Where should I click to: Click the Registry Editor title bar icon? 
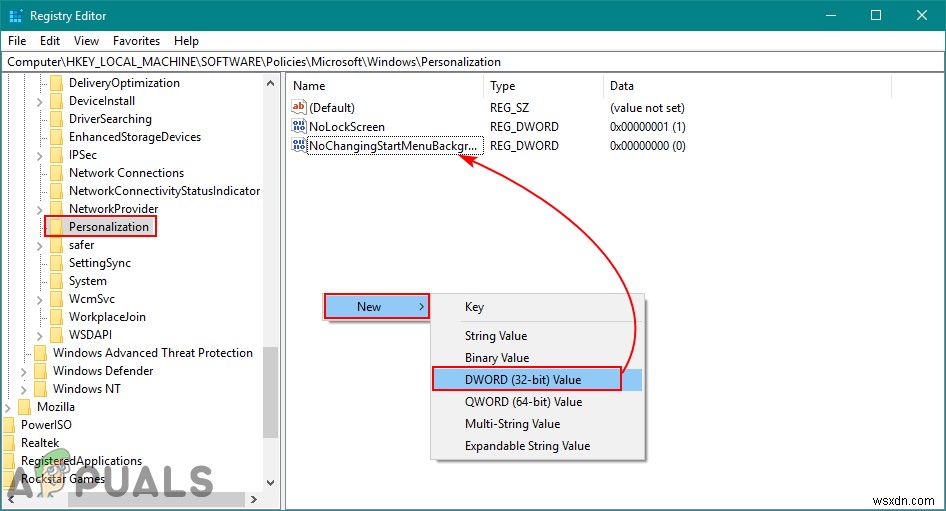tap(16, 16)
